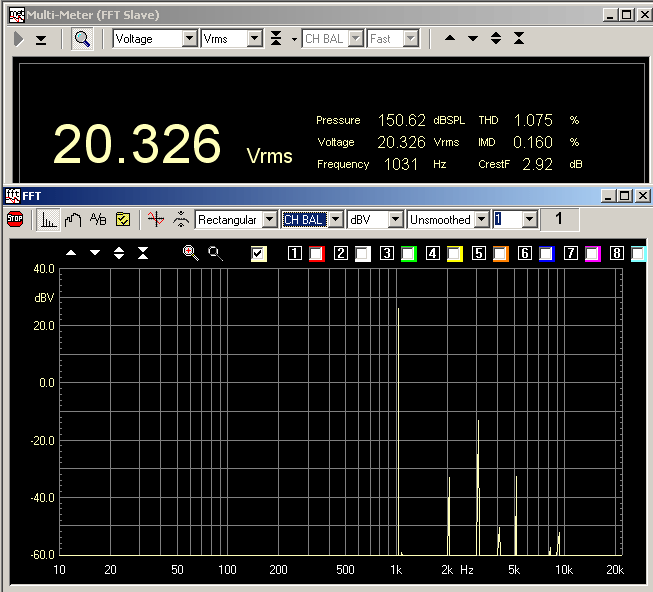
Task: Click the red crosshair cursor icon in FFT toolbar
Action: pos(155,219)
